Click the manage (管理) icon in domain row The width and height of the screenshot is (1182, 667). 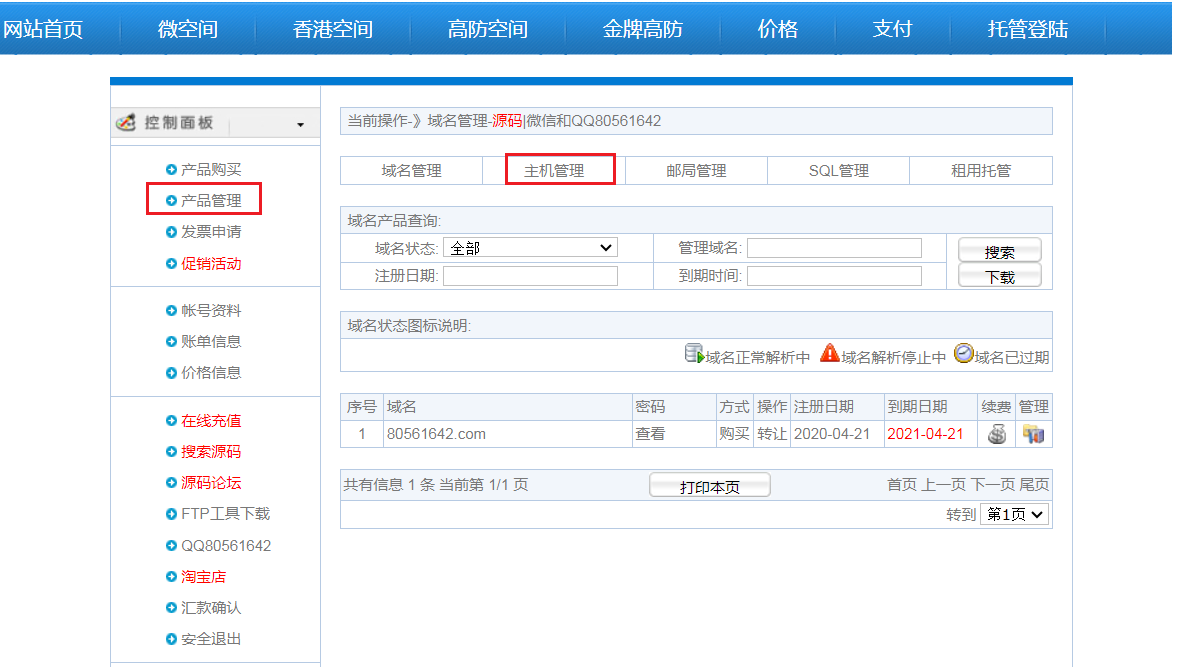(x=1033, y=434)
